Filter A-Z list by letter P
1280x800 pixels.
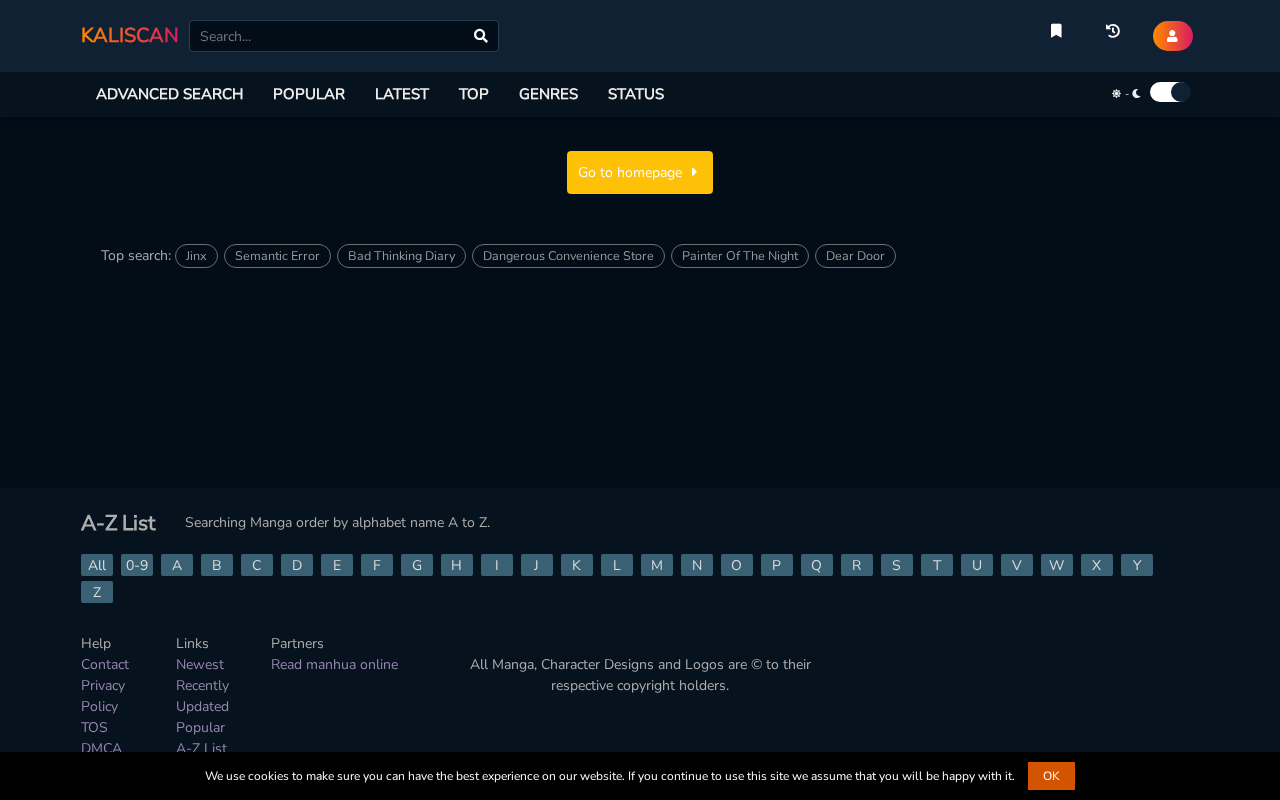pyautogui.click(x=777, y=565)
